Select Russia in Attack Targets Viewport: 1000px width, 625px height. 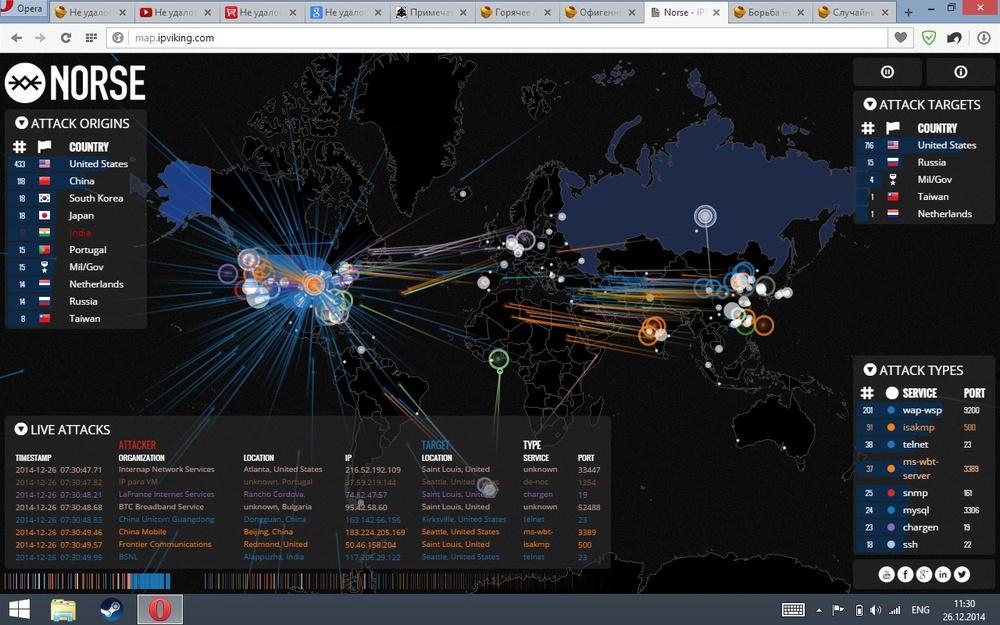(x=924, y=163)
